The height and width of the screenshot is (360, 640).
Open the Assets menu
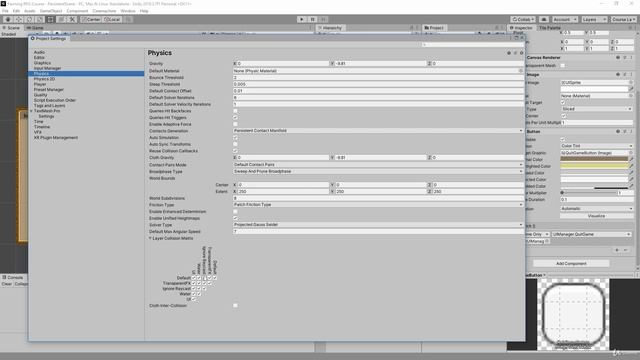[x=30, y=11]
